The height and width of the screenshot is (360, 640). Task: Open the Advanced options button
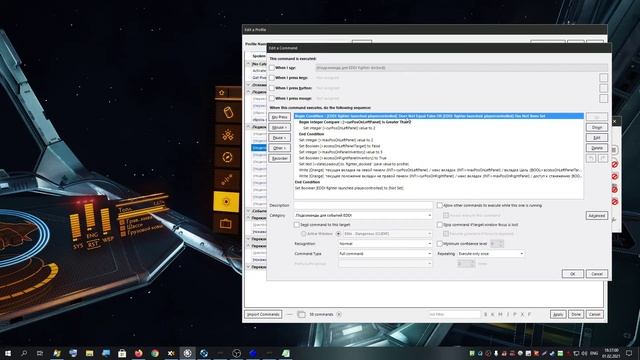597,216
